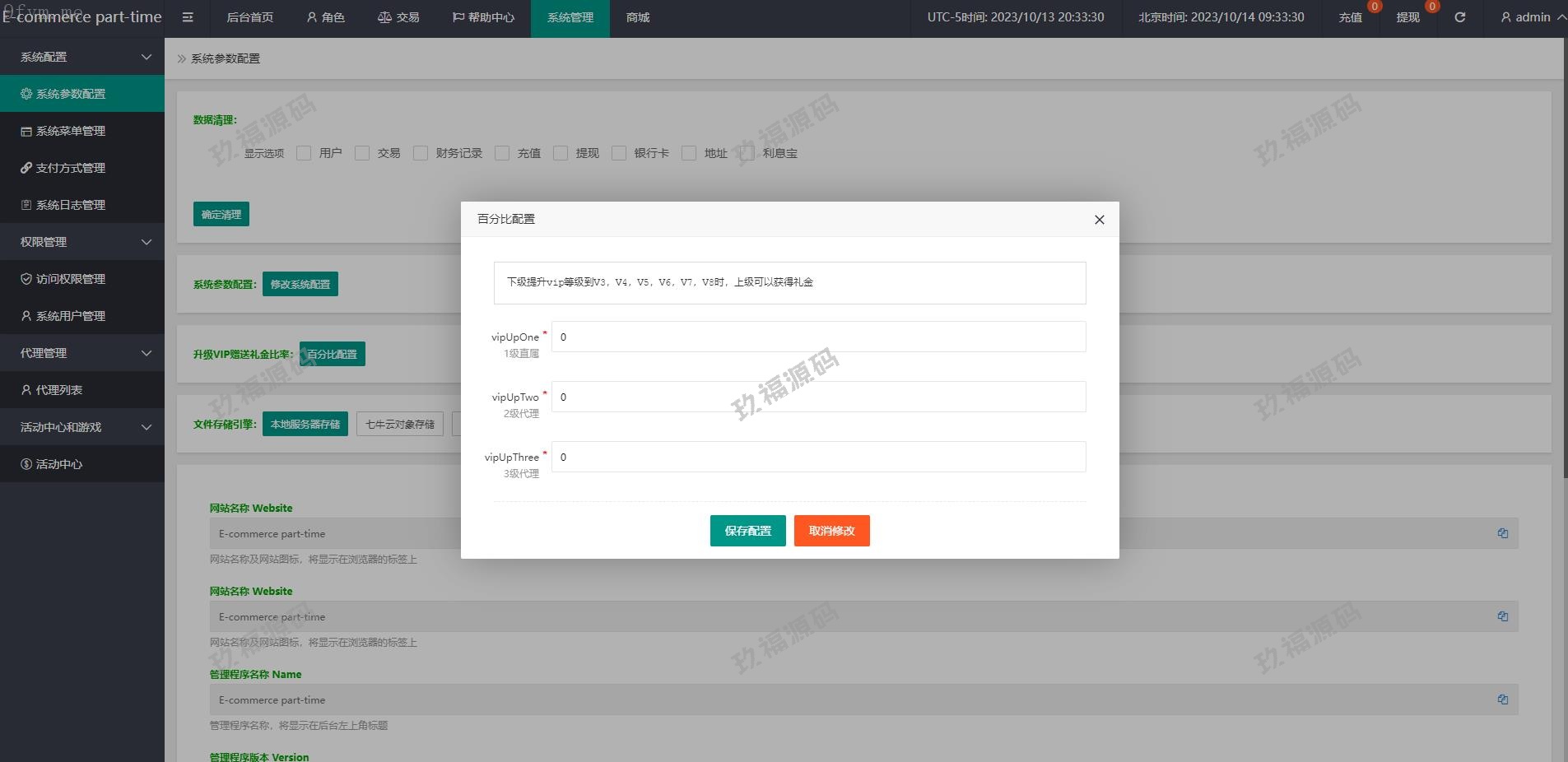Click the sidebar collapse hamburger icon
Screen dimensions: 1568x762
[188, 17]
